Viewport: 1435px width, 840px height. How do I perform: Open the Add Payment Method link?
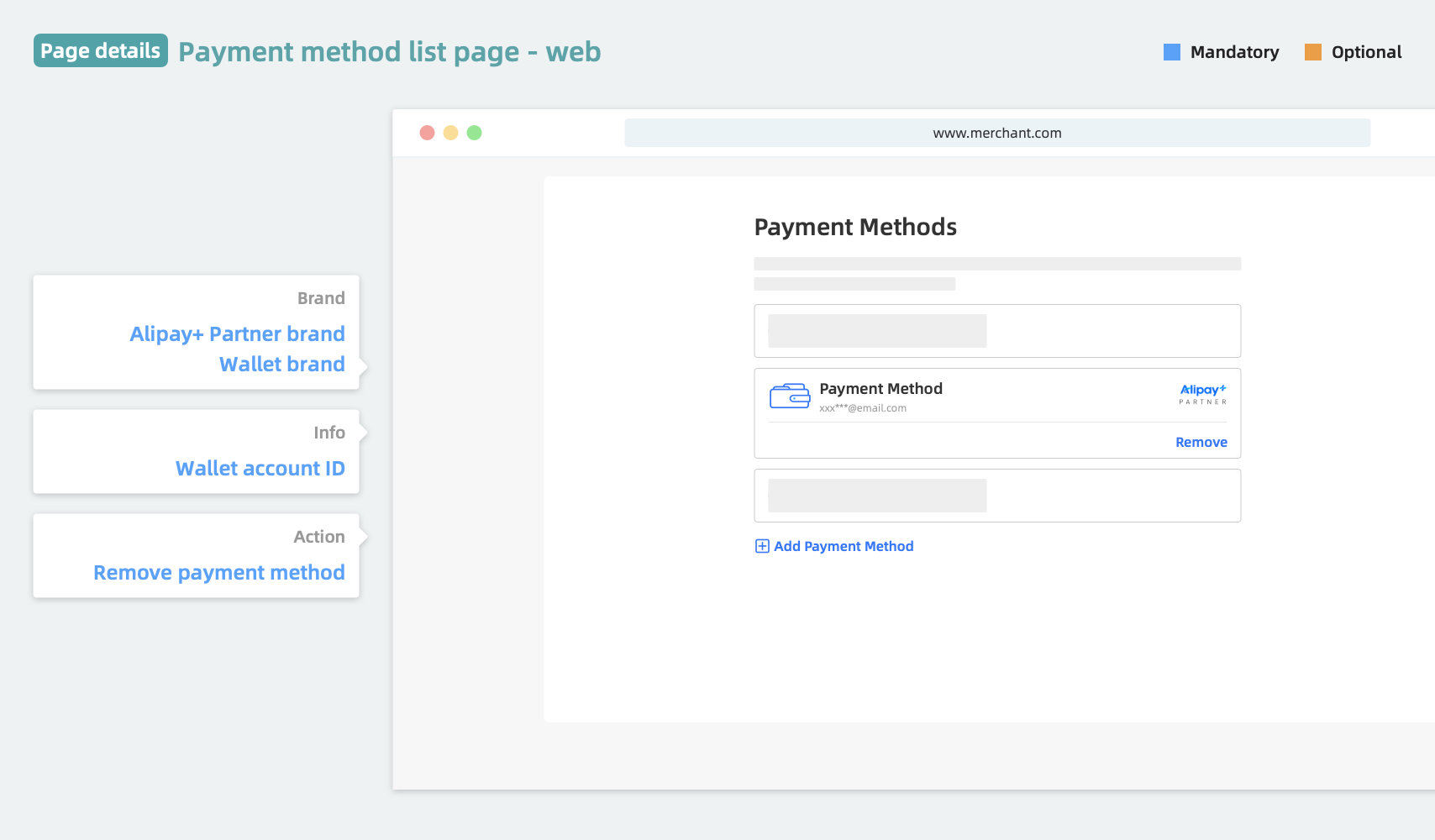(843, 546)
